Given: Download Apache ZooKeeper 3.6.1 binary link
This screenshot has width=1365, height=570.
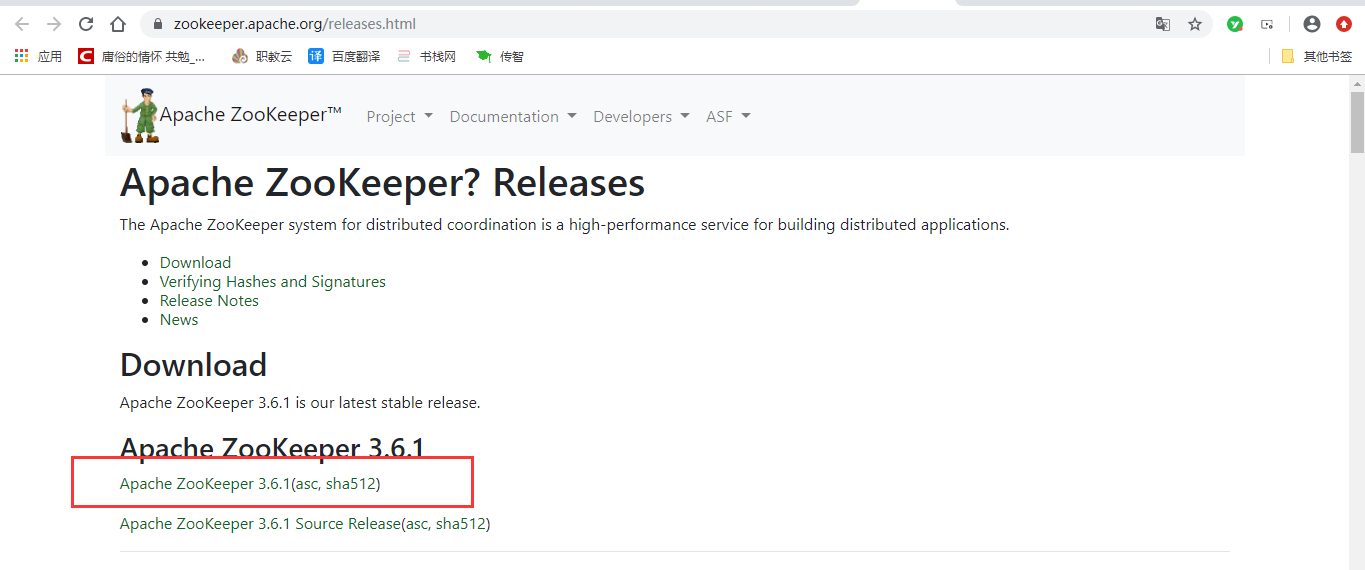Looking at the screenshot, I should [205, 484].
